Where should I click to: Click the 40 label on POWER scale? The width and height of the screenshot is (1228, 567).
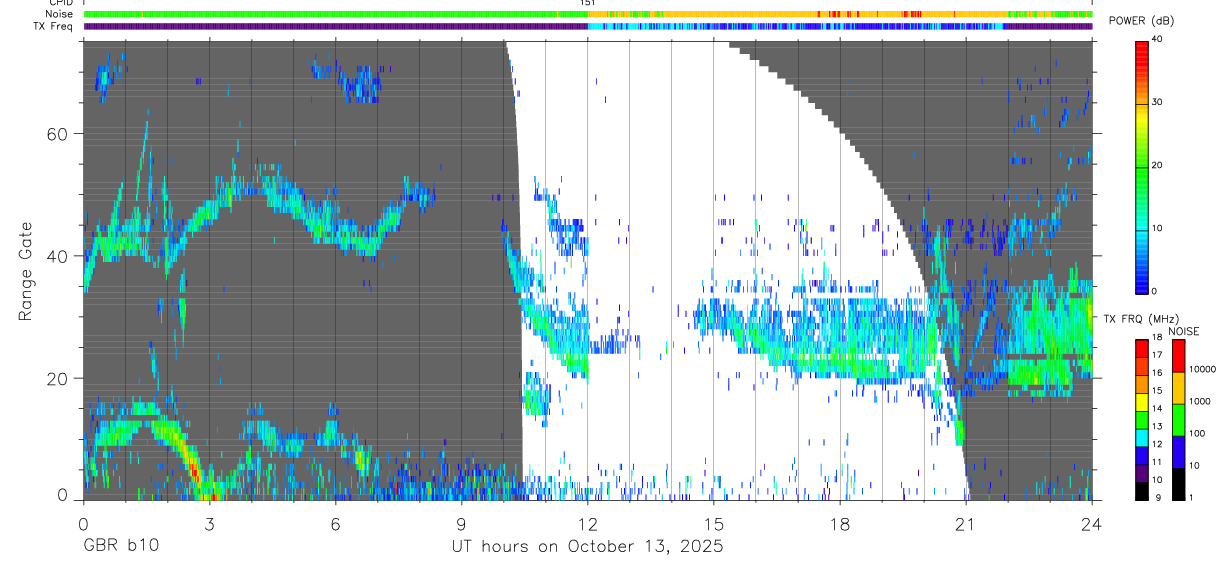click(x=1158, y=39)
